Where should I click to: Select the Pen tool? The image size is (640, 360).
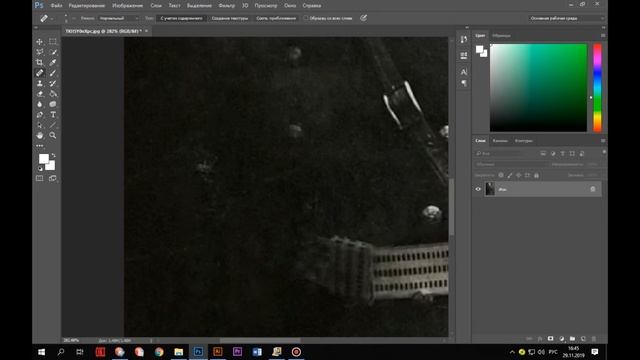[40, 115]
